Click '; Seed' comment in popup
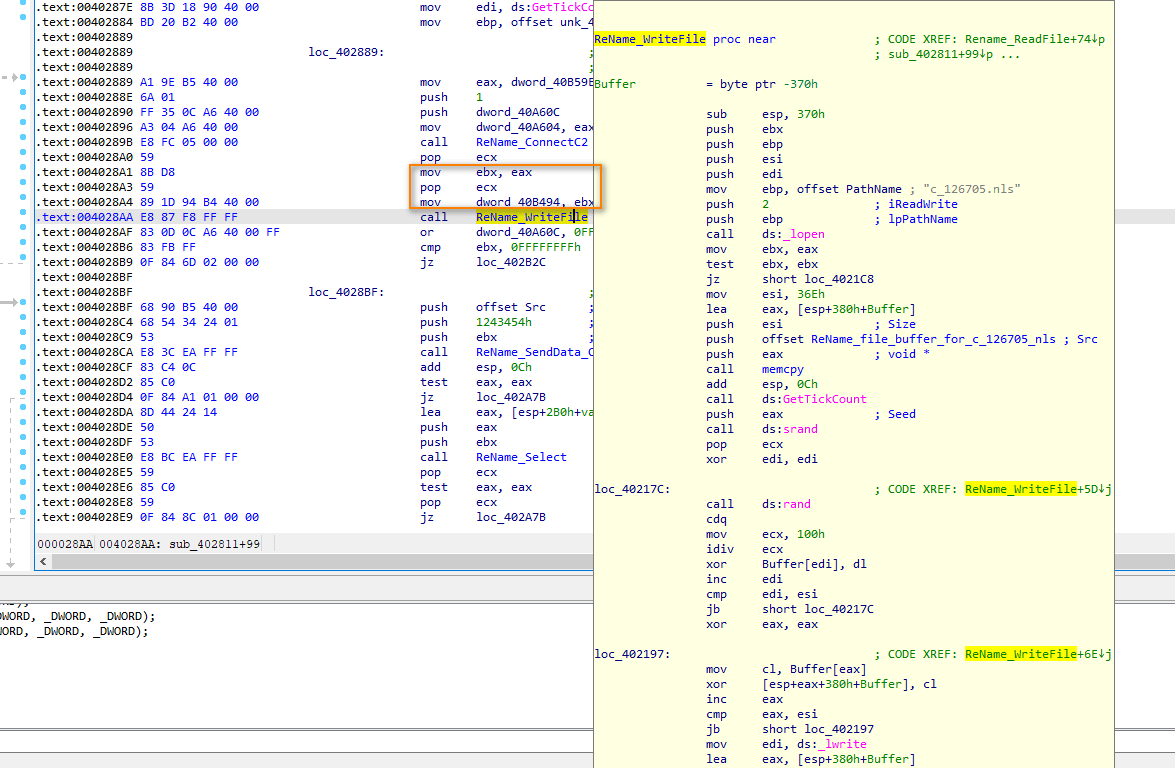Image resolution: width=1175 pixels, height=768 pixels. click(895, 414)
